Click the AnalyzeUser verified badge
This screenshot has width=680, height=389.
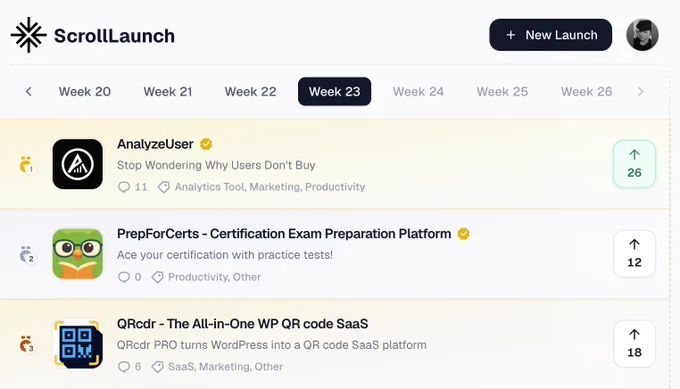(206, 144)
